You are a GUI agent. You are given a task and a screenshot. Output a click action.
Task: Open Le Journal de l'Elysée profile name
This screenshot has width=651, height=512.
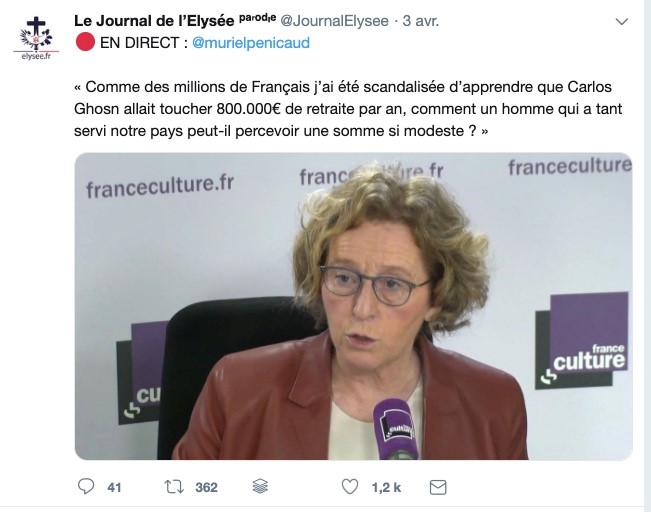point(154,21)
